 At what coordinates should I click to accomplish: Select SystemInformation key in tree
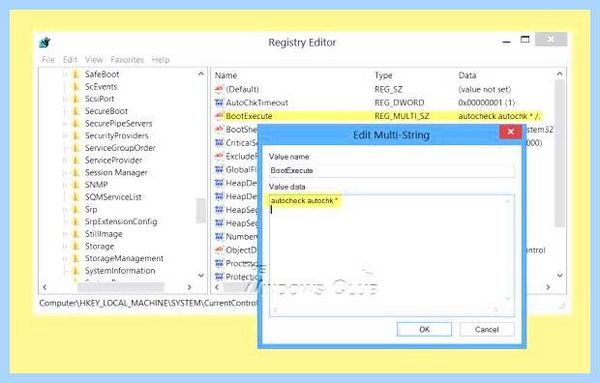(x=120, y=271)
